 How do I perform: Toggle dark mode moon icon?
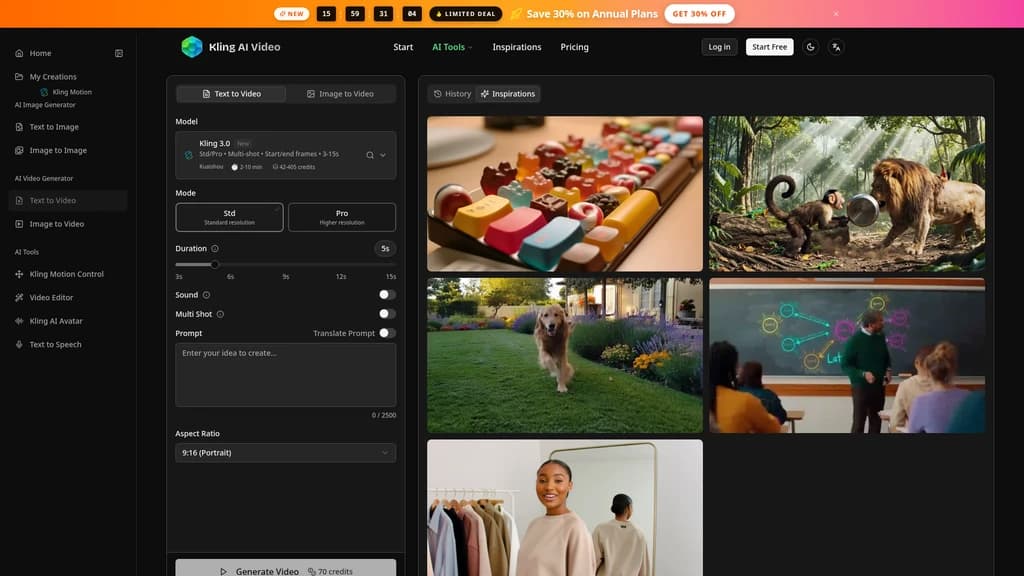click(810, 47)
